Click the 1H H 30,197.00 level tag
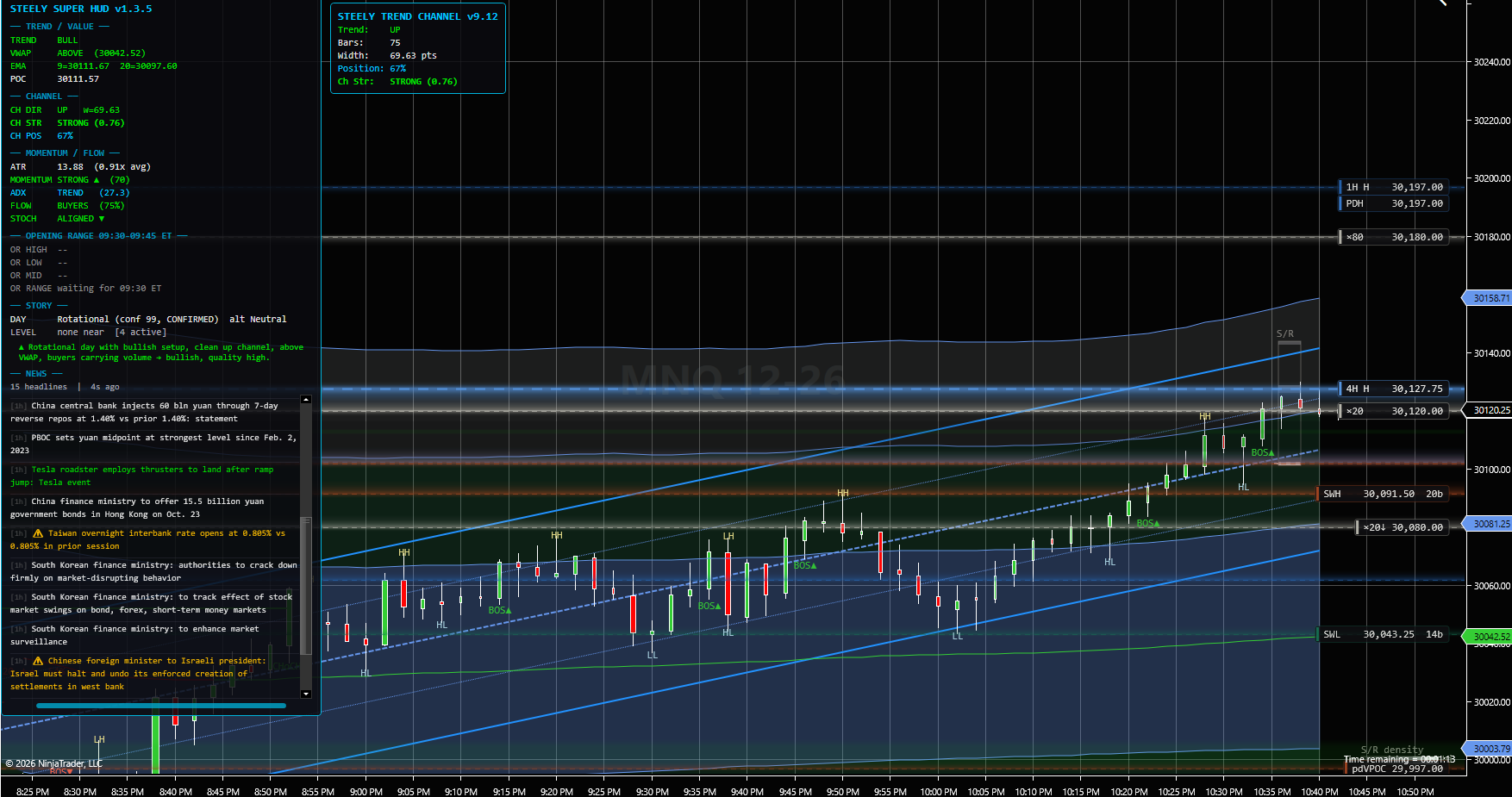This screenshot has height=797, width=1512. [1394, 187]
